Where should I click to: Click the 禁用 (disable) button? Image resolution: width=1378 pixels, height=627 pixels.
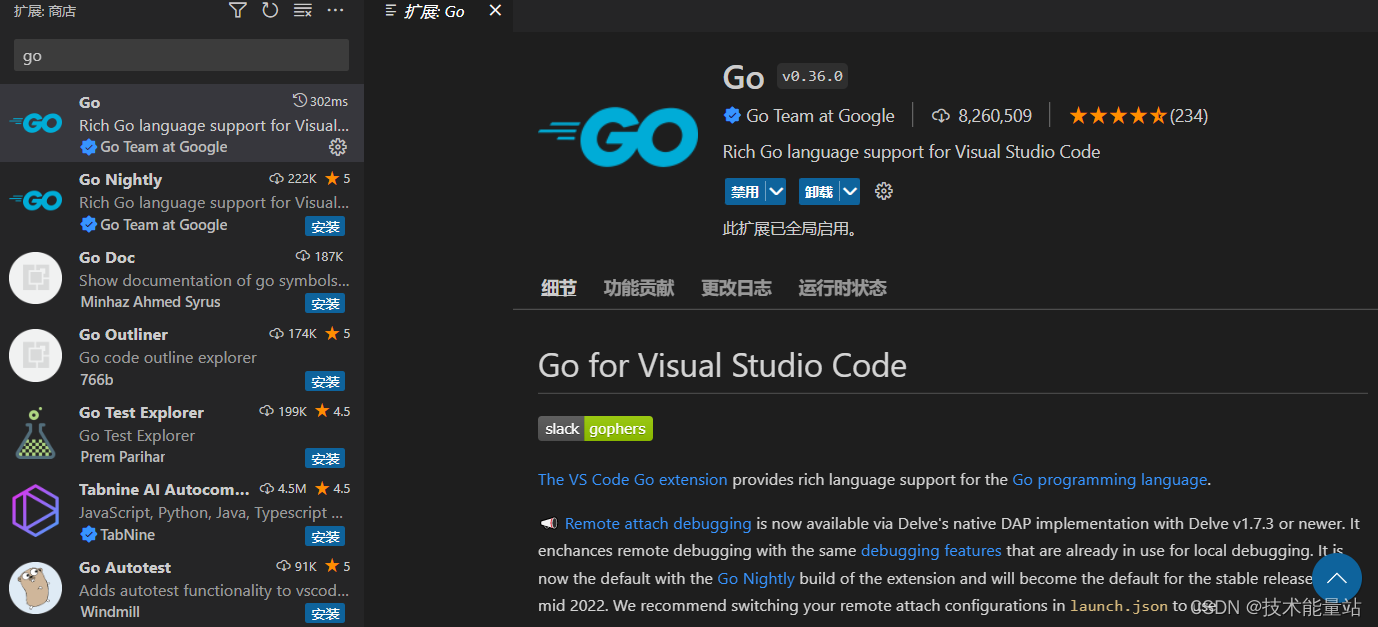[745, 192]
